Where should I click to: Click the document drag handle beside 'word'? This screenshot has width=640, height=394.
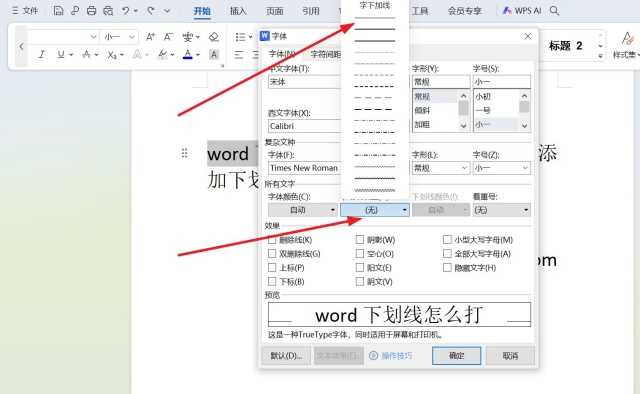pos(184,153)
